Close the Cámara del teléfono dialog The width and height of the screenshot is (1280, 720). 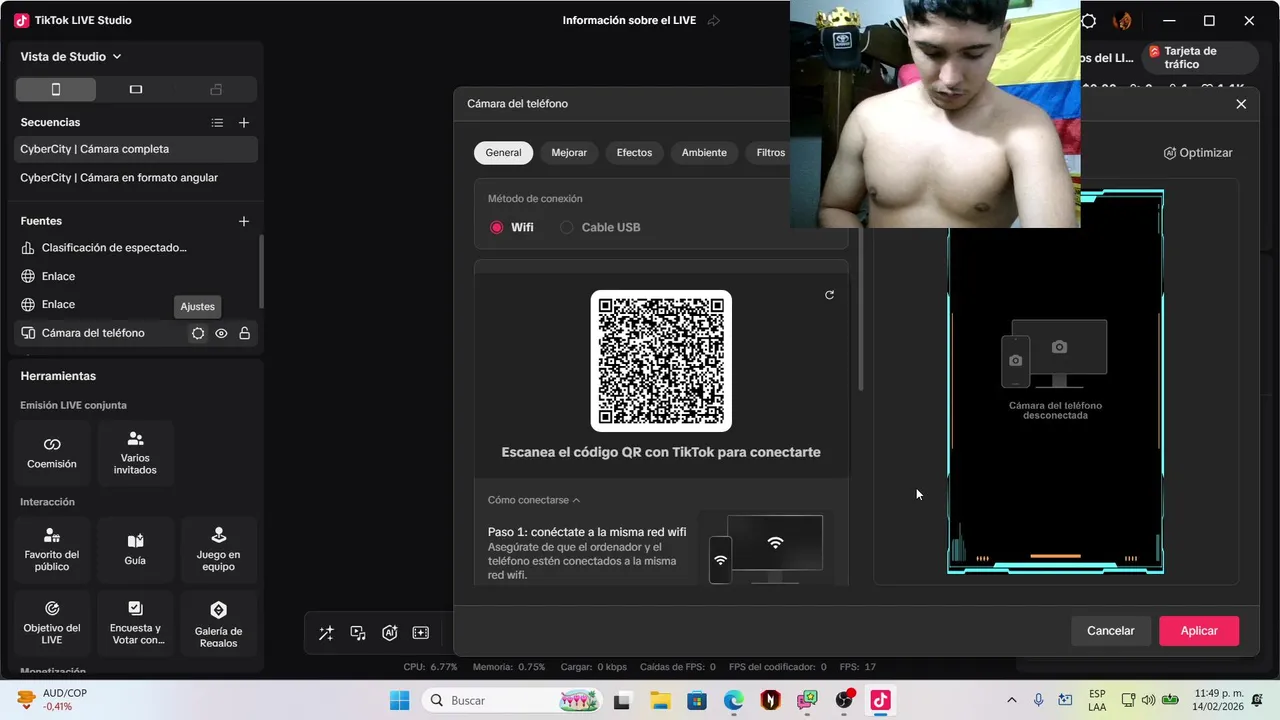coord(1241,104)
